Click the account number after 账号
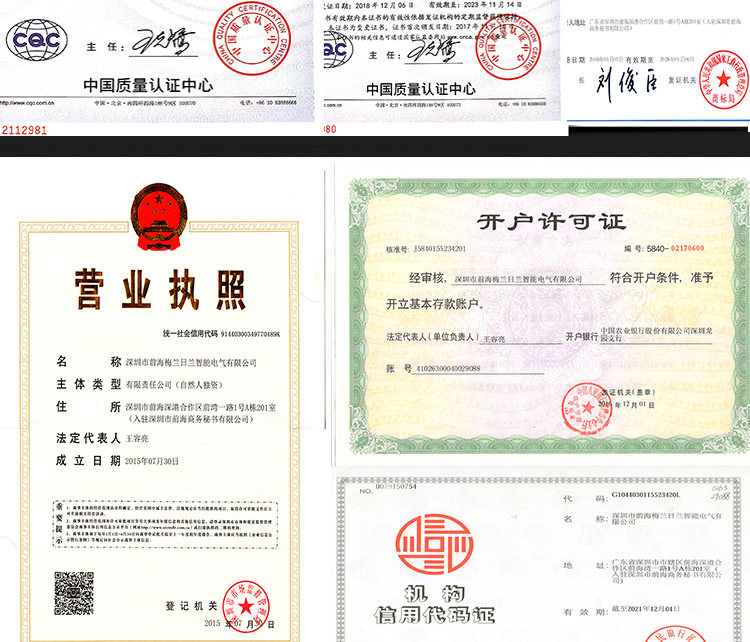 click(x=448, y=369)
